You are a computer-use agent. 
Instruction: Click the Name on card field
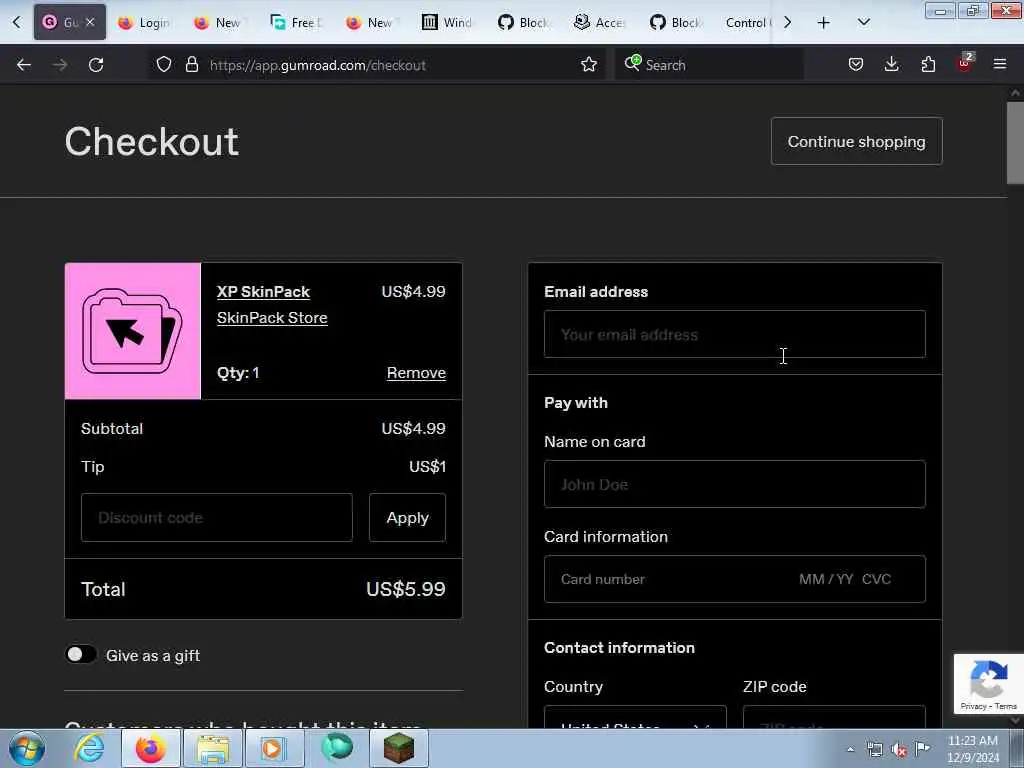[x=735, y=484]
